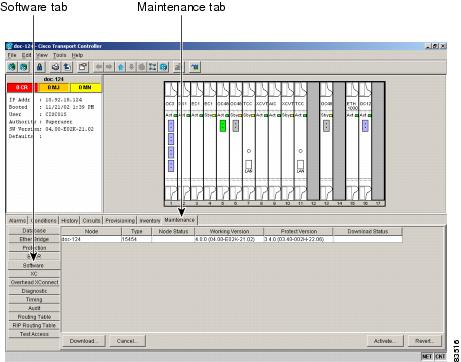The width and height of the screenshot is (461, 362).
Task: Switch to the Provisioning tab
Action: tap(120, 220)
